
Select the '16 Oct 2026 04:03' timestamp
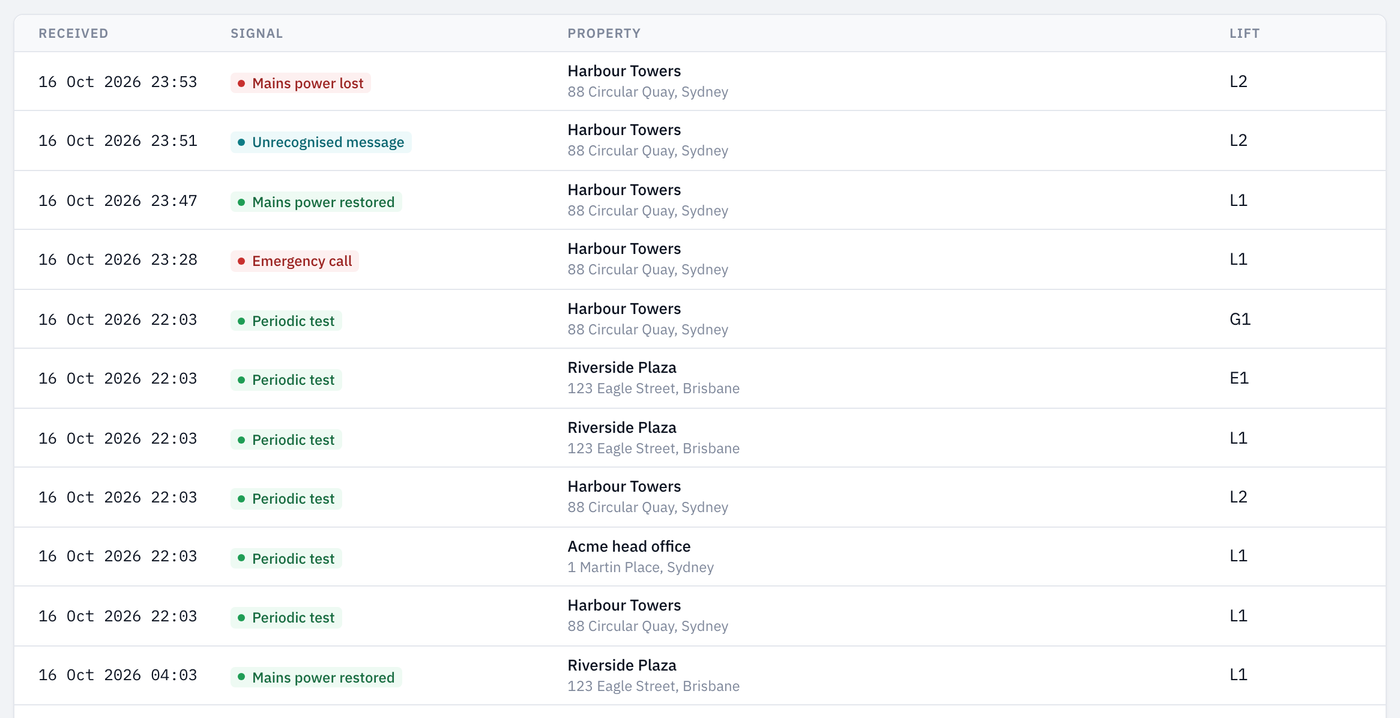[118, 676]
